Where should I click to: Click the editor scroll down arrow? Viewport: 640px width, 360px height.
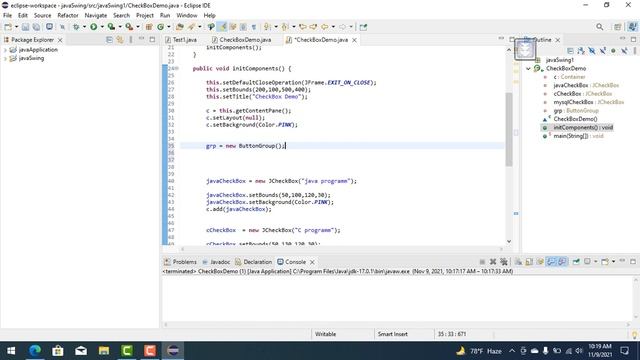coord(509,241)
